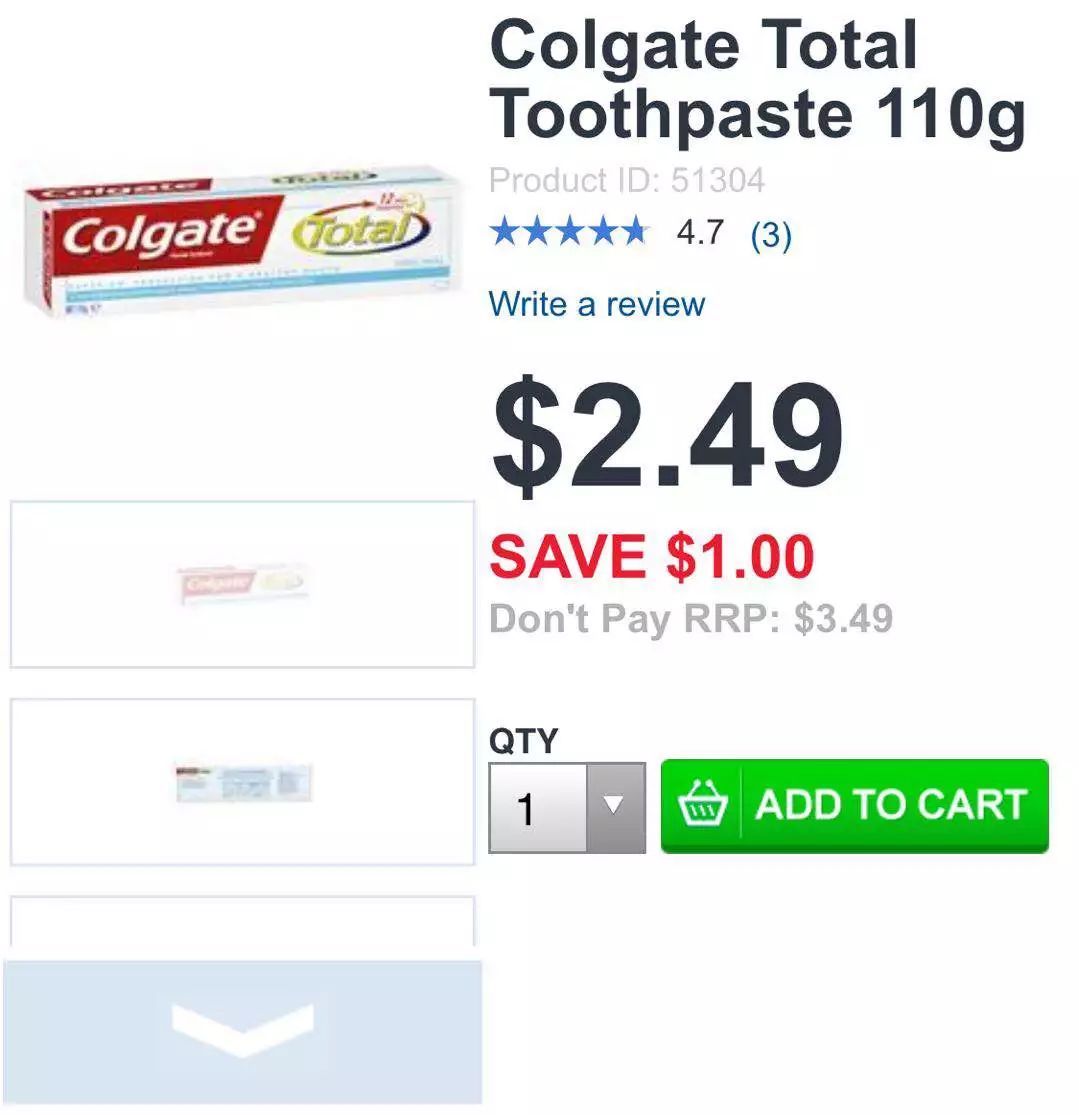The image size is (1079, 1115).
Task: Click the Product ID 51304 text
Action: [627, 180]
